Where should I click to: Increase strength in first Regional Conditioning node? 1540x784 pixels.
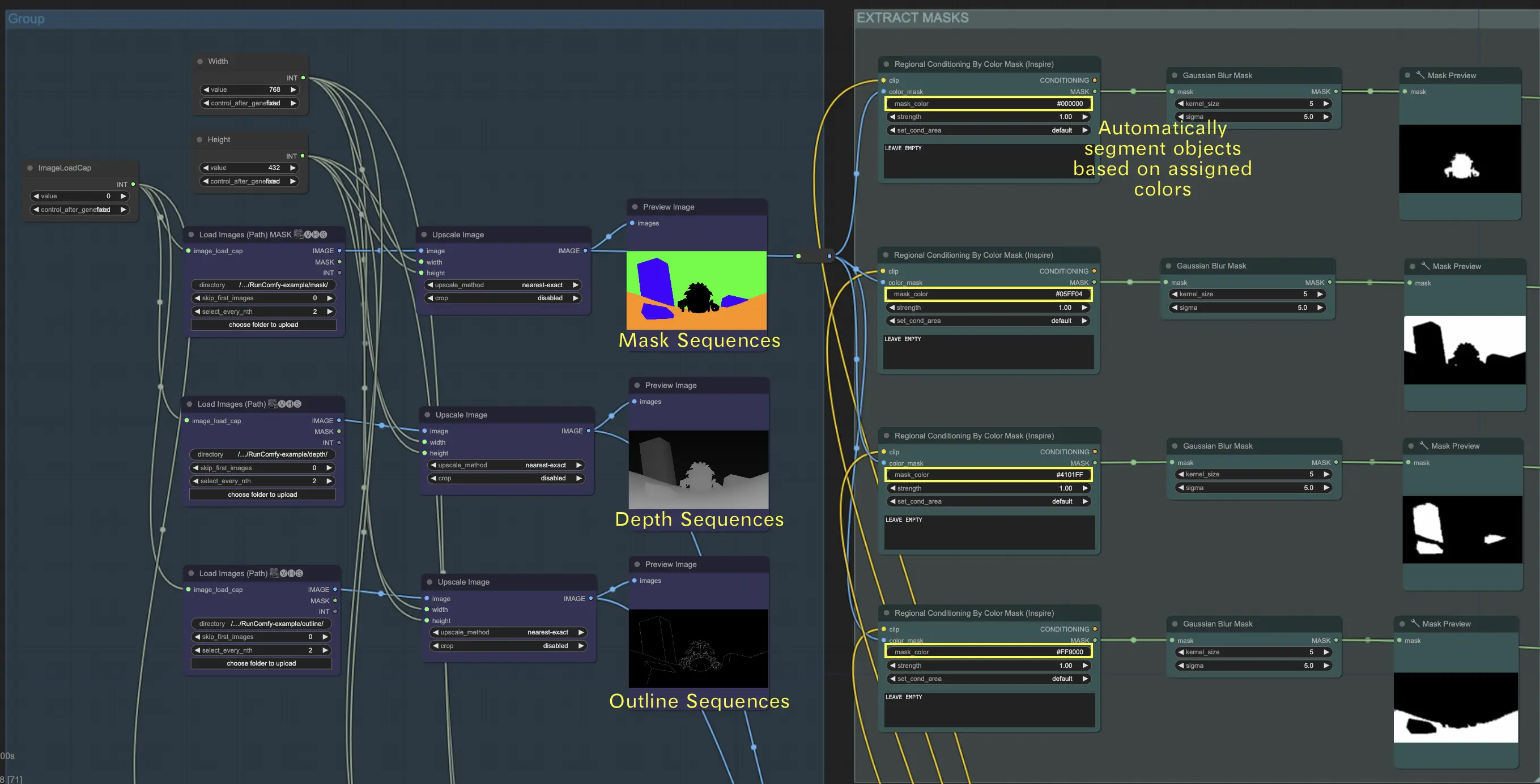(1084, 117)
